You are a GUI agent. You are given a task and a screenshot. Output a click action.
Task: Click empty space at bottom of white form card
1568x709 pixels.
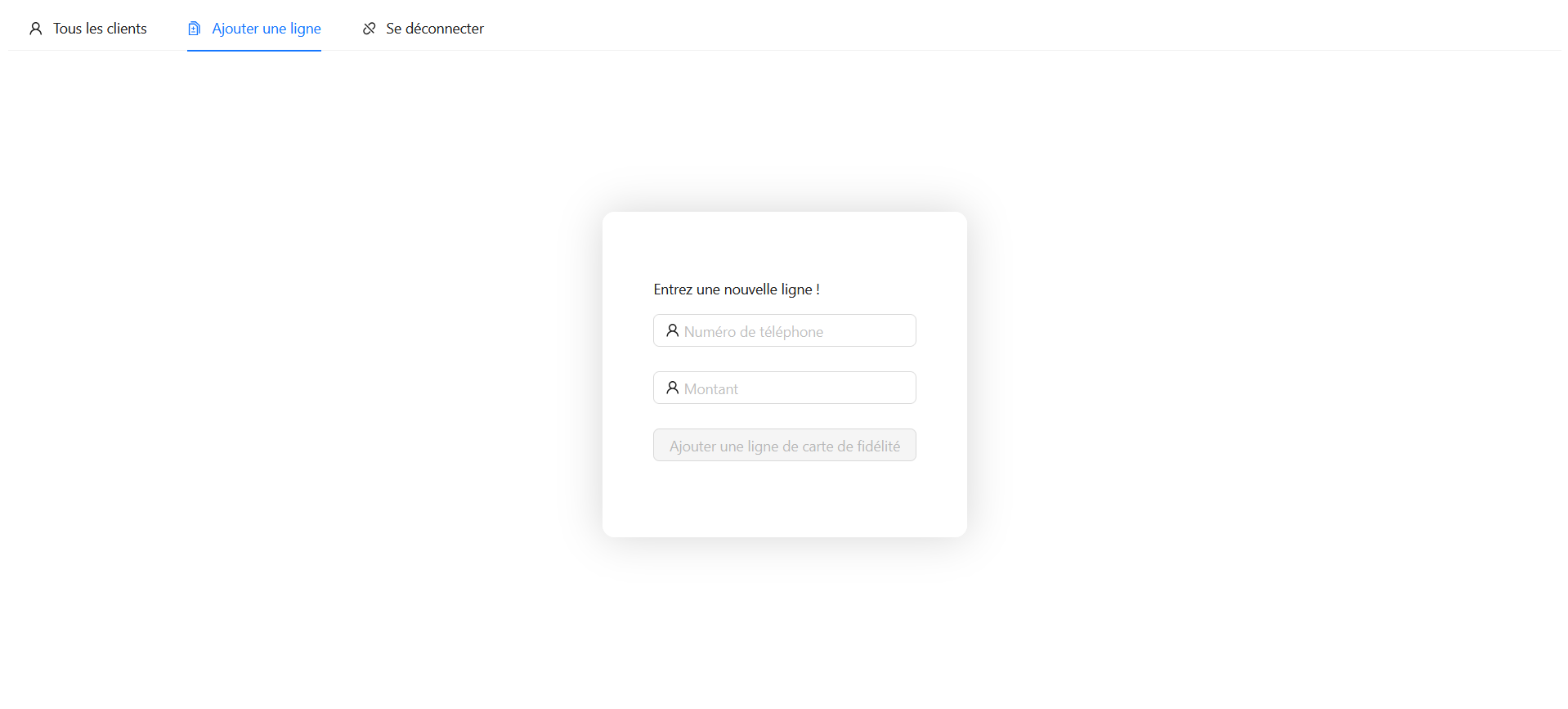click(x=784, y=503)
